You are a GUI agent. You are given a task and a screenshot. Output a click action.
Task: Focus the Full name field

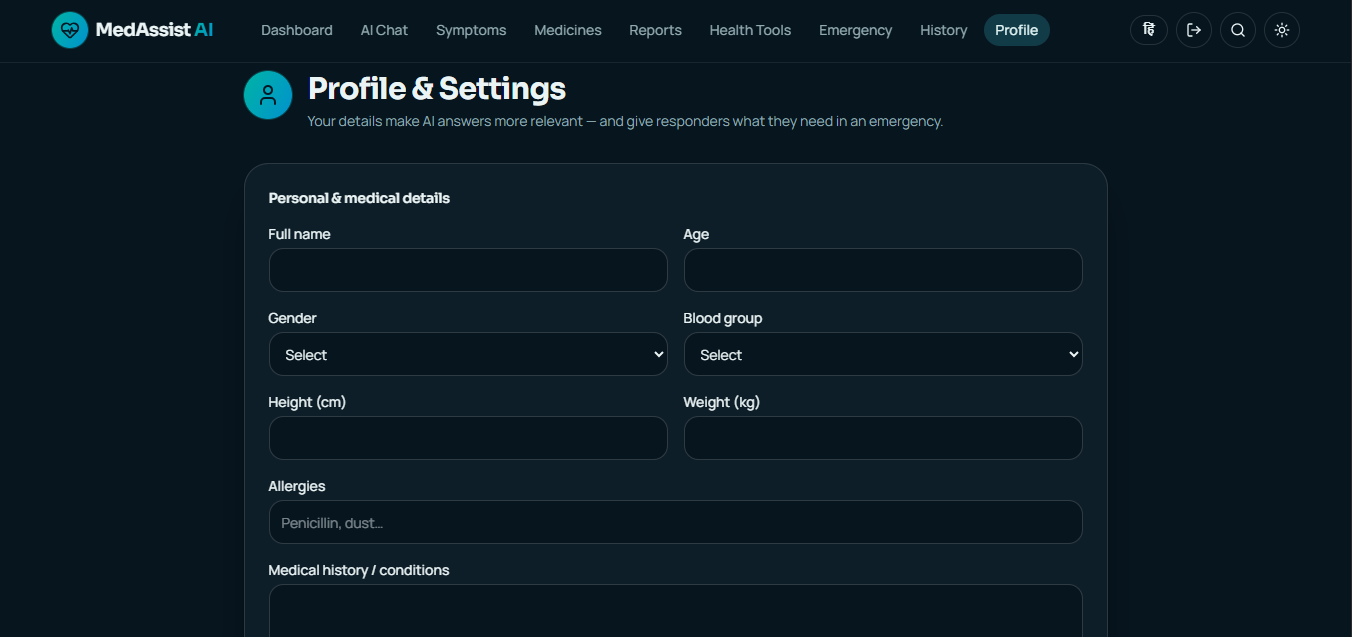click(468, 270)
